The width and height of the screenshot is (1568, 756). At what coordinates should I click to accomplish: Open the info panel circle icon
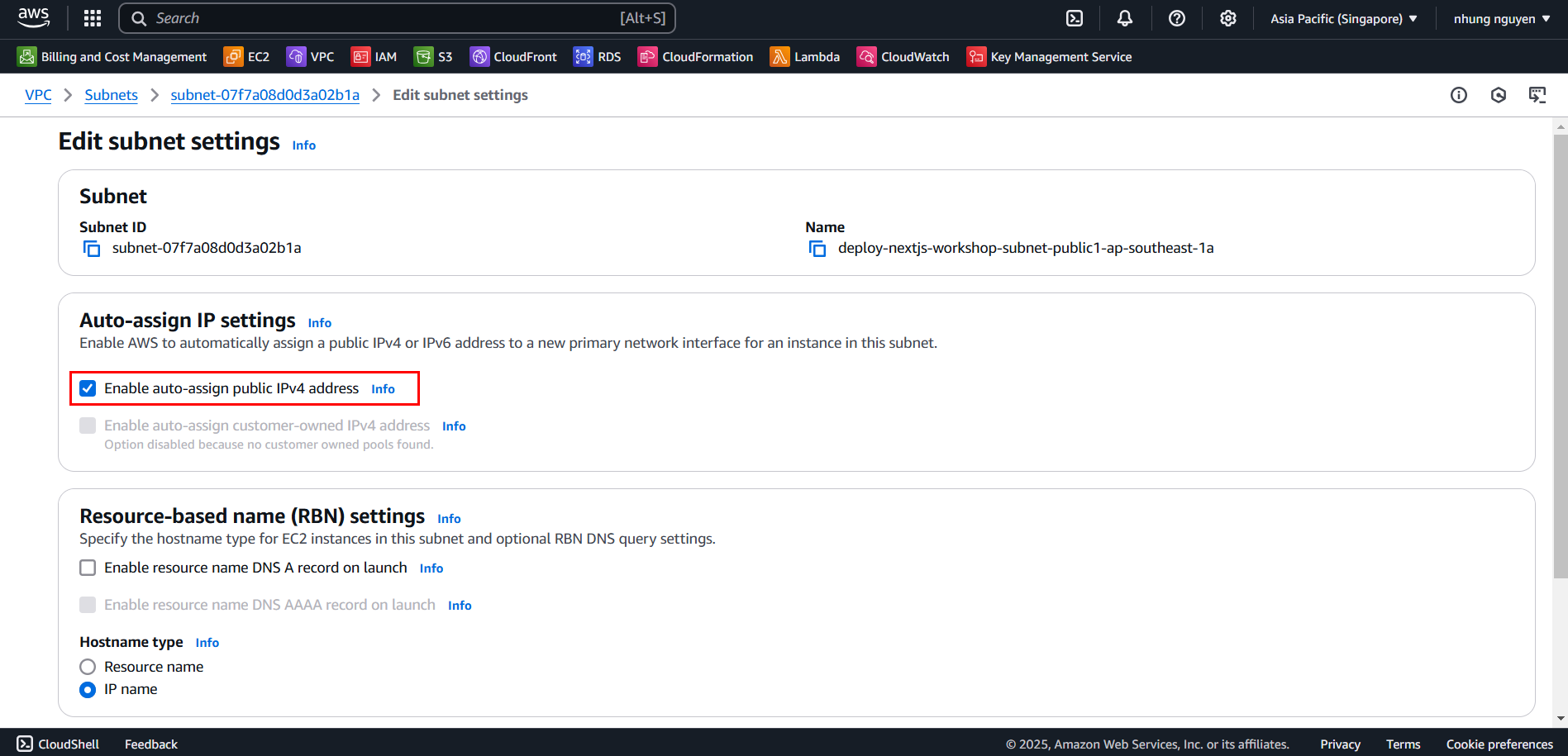tap(1459, 95)
